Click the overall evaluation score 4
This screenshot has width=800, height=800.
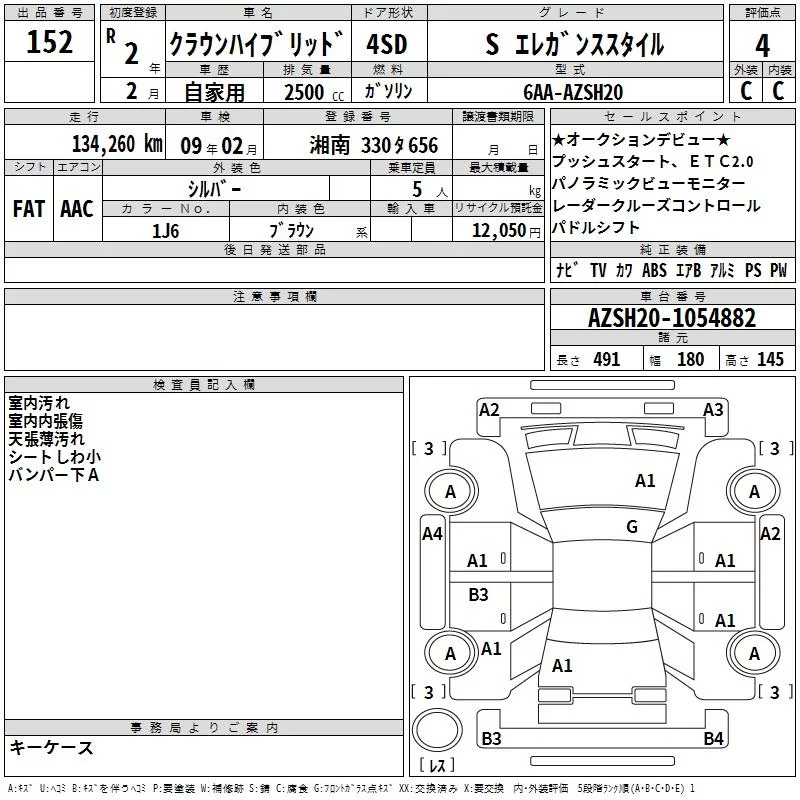click(762, 45)
